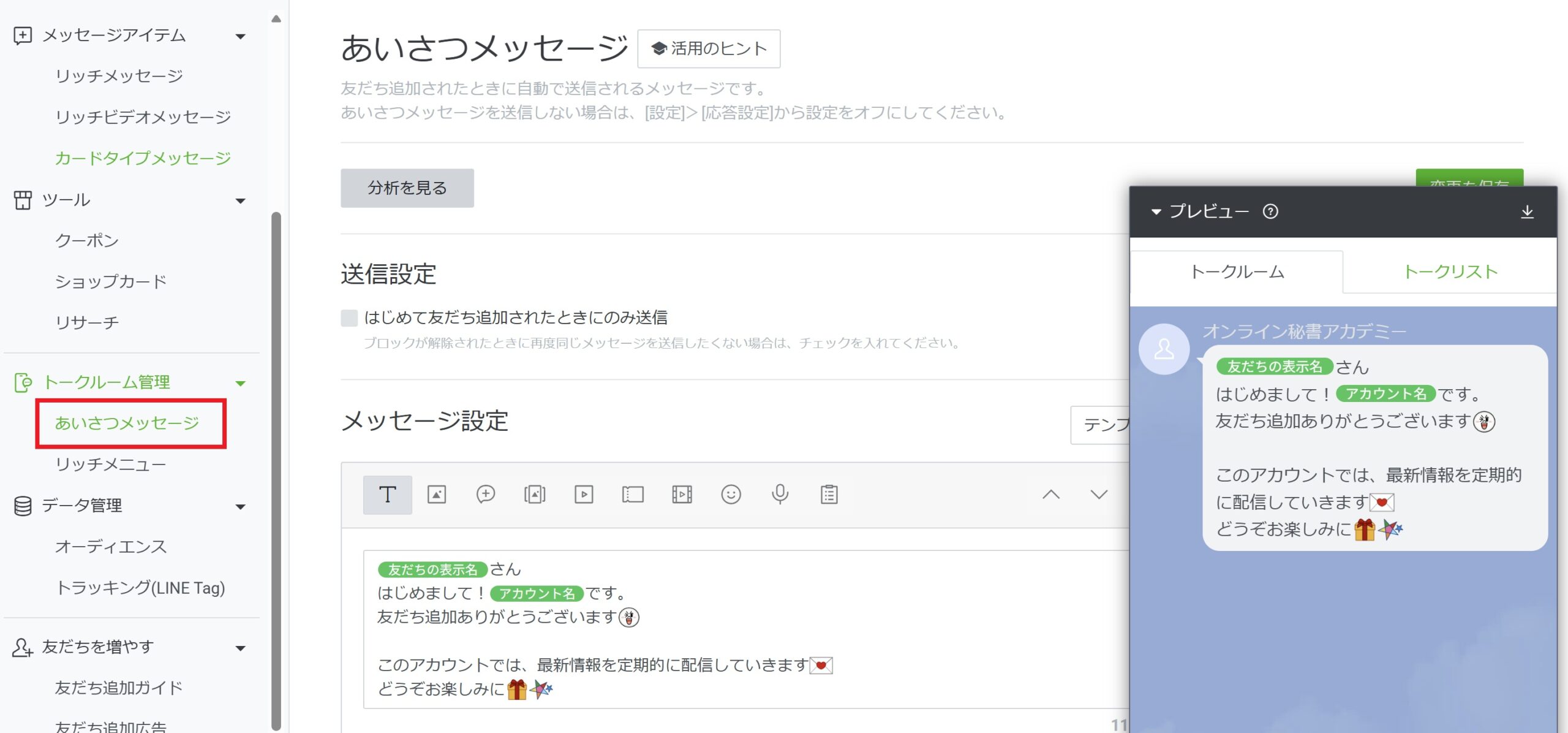Open the 活用のヒント button
Screen dimensions: 1568x733
709,49
